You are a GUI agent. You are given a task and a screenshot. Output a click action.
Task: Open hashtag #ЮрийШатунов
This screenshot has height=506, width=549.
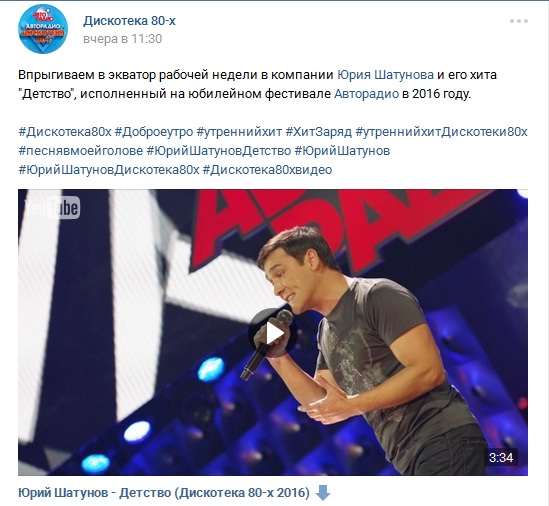pos(342,151)
